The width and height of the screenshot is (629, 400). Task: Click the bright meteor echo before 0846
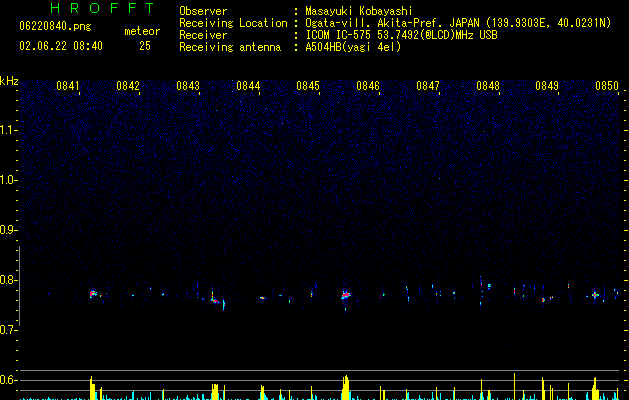346,296
